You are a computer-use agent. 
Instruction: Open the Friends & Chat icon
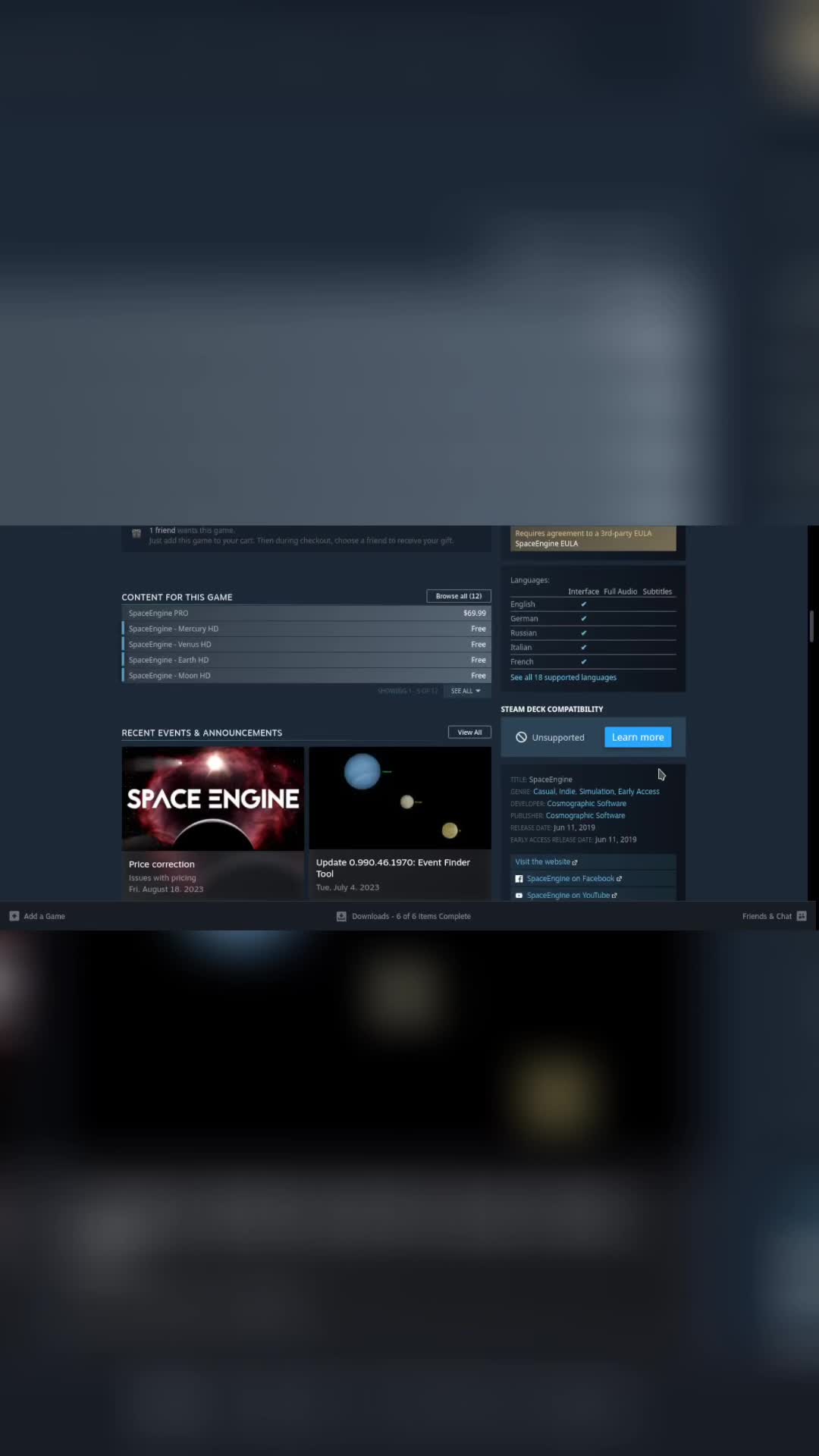tap(802, 916)
